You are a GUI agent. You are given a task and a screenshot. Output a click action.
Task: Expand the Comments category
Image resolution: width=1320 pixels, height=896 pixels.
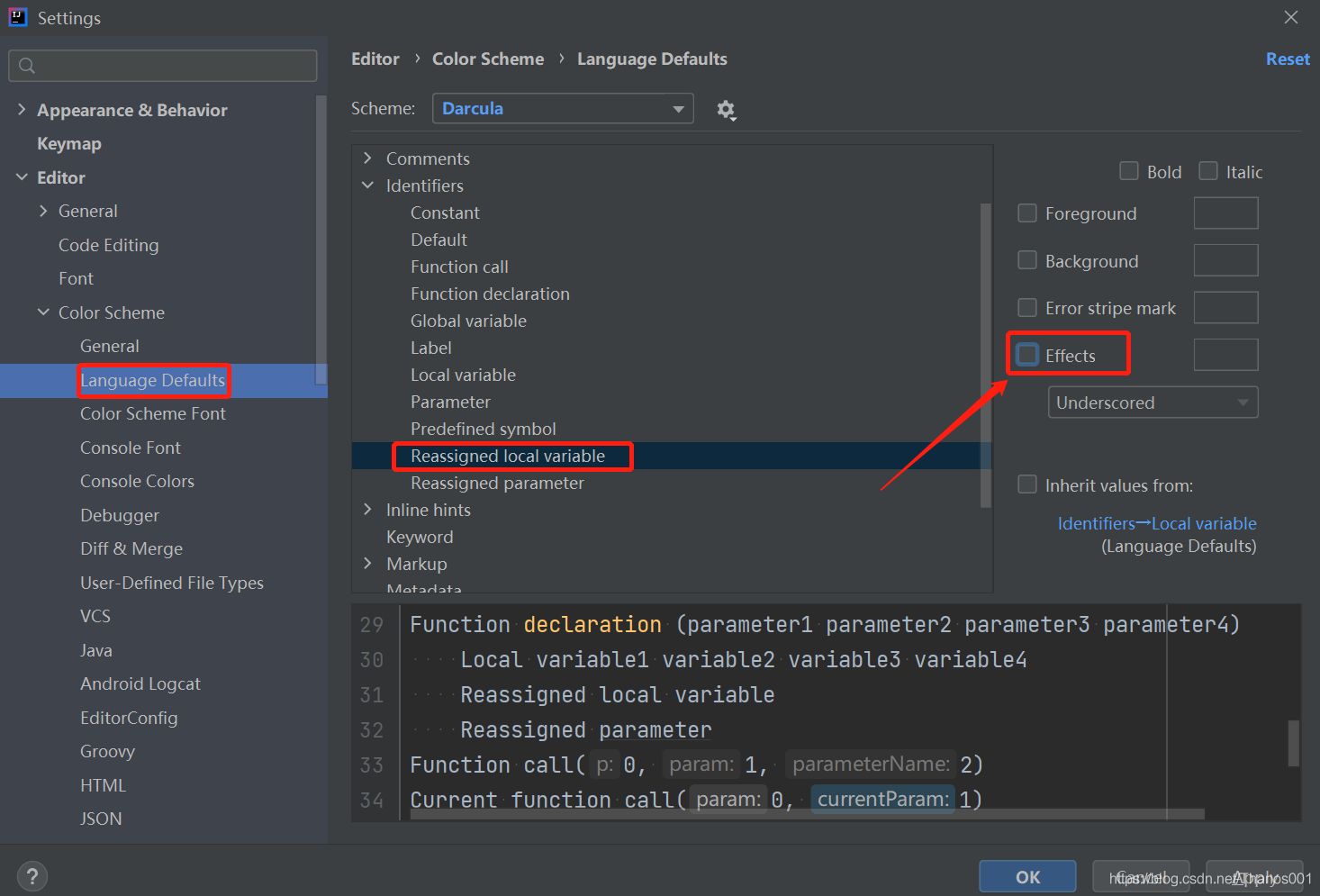coord(367,158)
